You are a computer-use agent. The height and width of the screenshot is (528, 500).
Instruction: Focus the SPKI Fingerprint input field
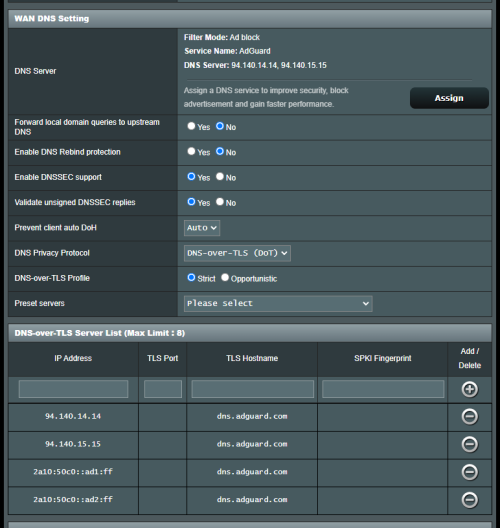[x=383, y=389]
